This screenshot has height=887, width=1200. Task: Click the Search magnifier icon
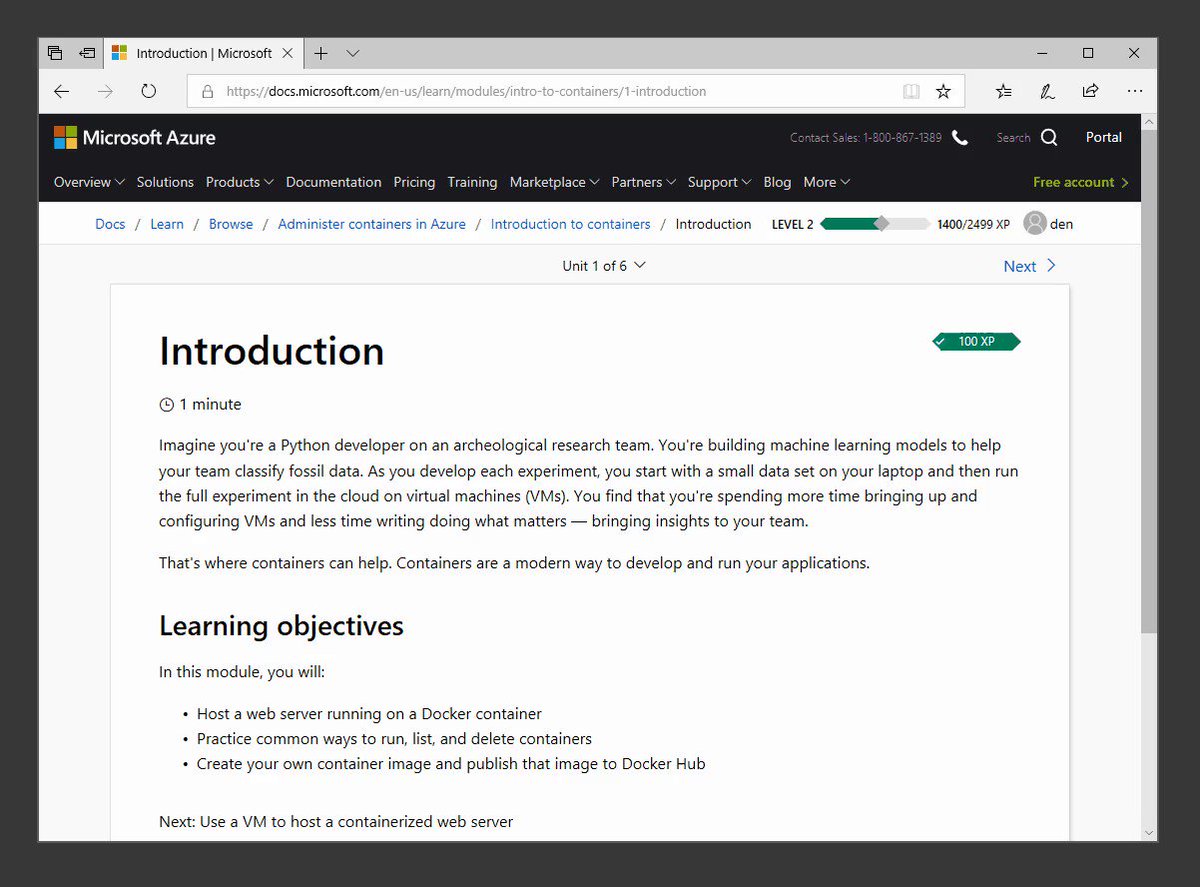pos(1049,138)
